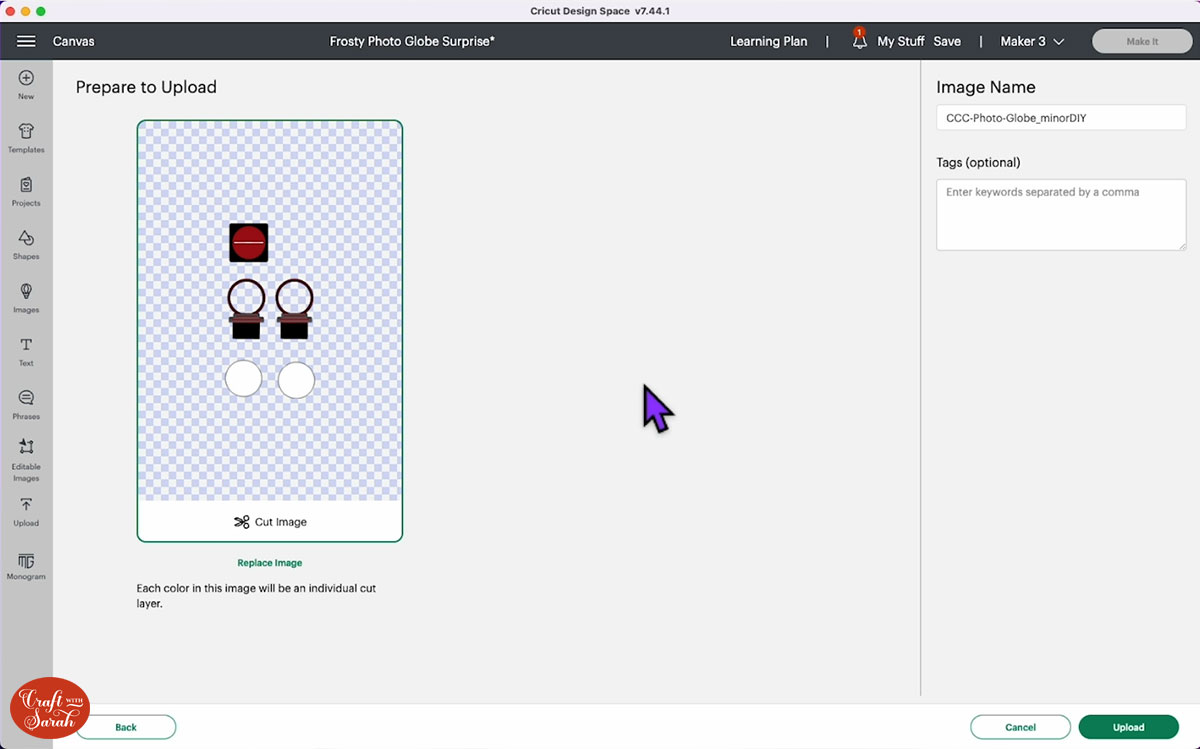Click the Cancel button
The height and width of the screenshot is (749, 1200).
click(1020, 727)
